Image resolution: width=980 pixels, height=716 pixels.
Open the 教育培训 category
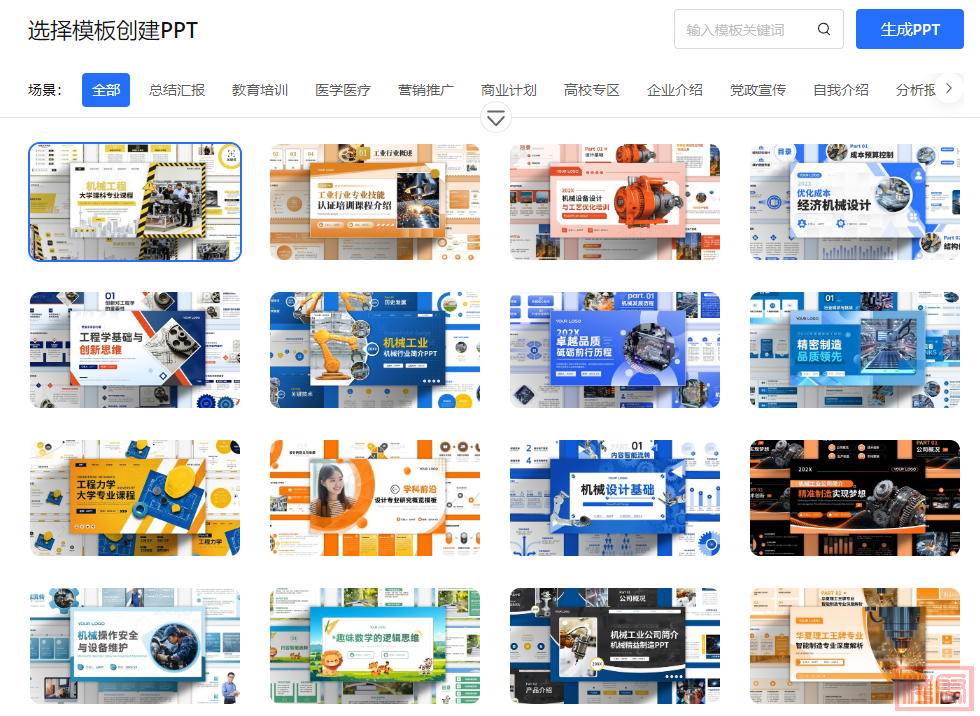point(260,90)
